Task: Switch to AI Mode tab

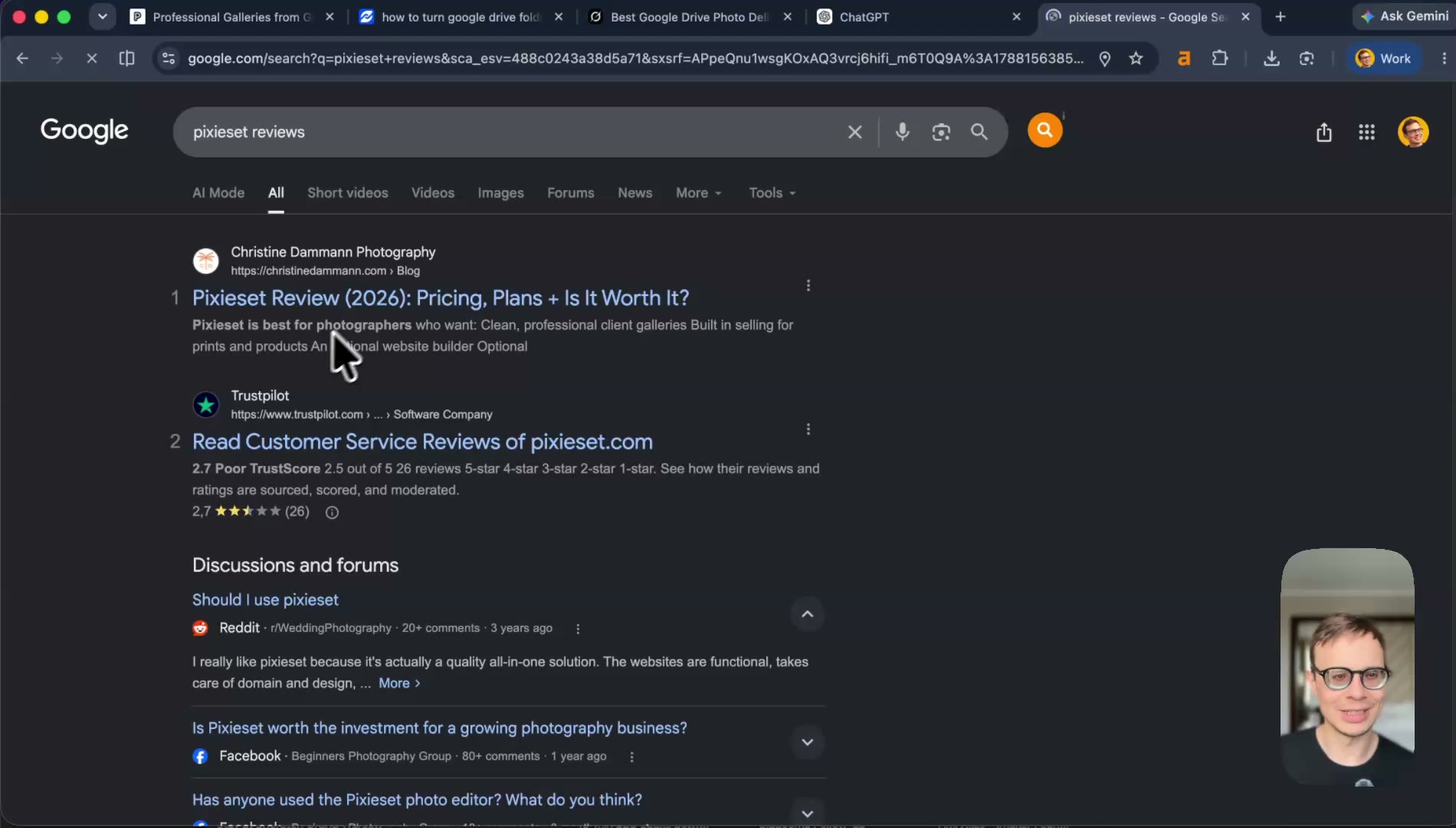Action: coord(218,193)
